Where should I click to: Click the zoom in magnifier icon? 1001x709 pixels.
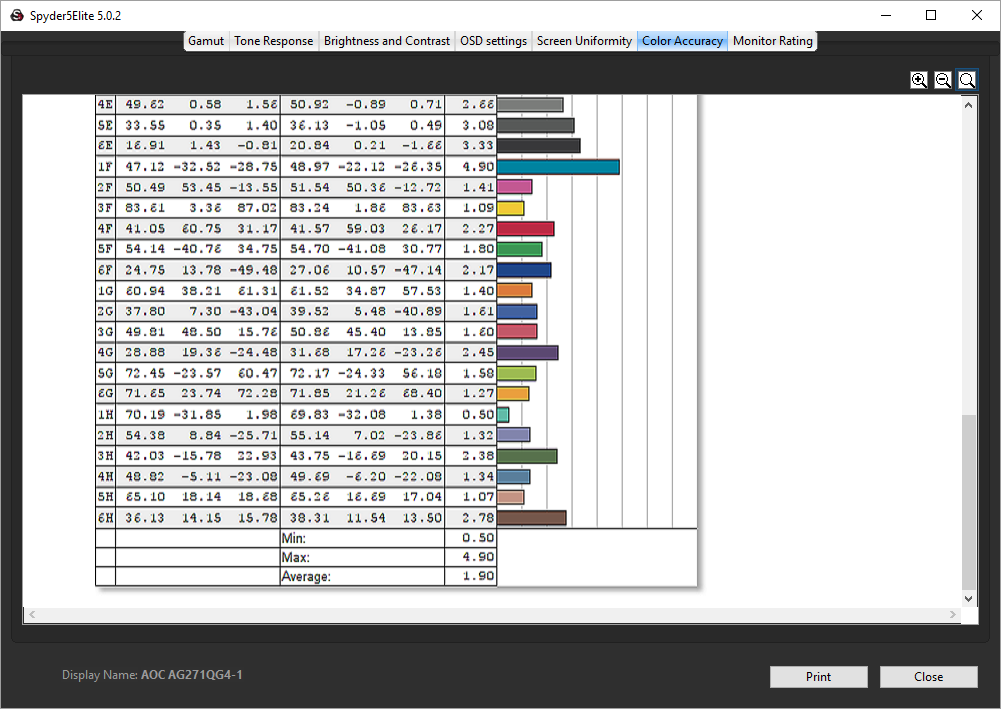click(919, 80)
